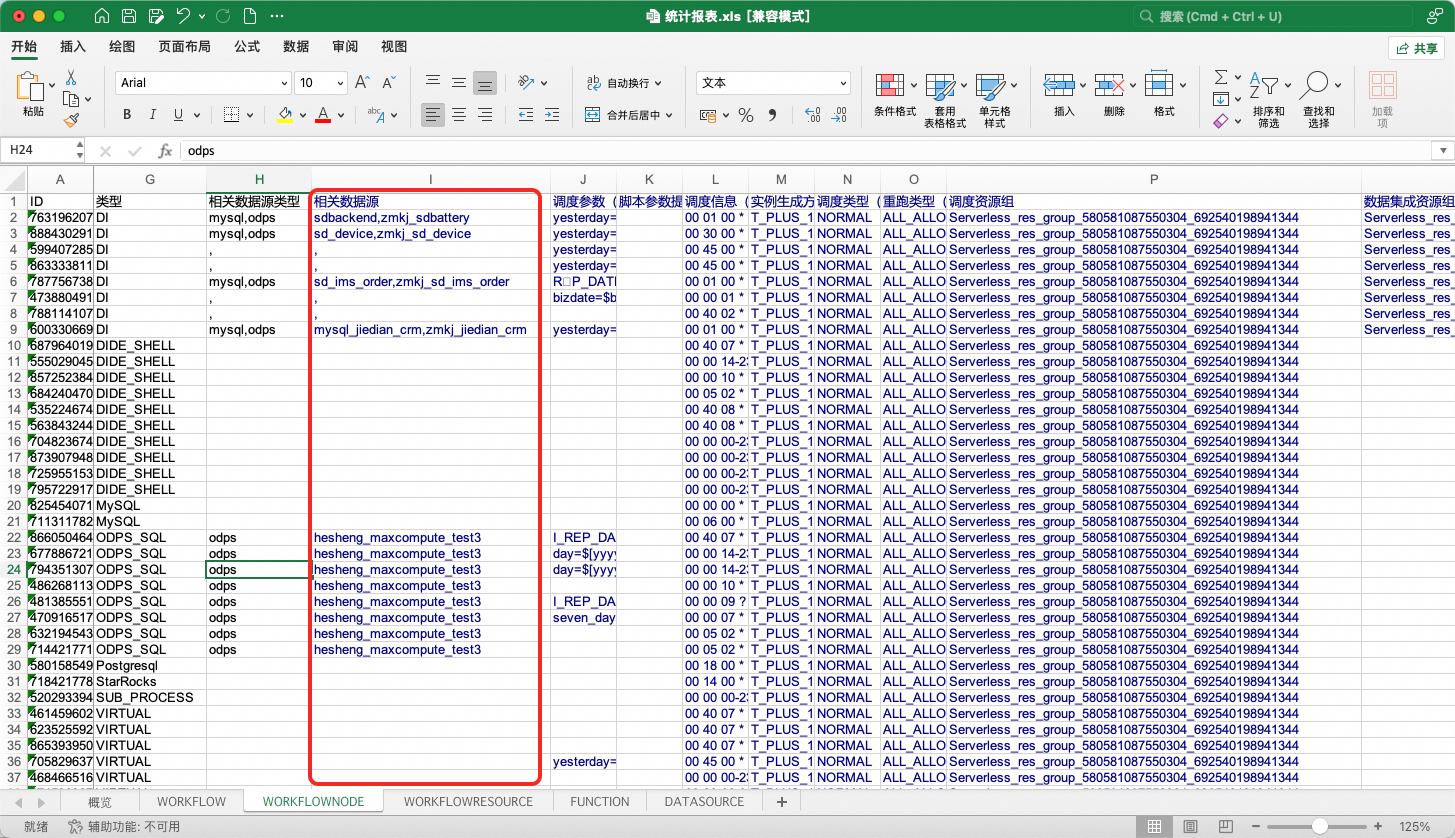Click the 格式 format cells icon
Screen dimensions: 1455x838
pos(1158,84)
